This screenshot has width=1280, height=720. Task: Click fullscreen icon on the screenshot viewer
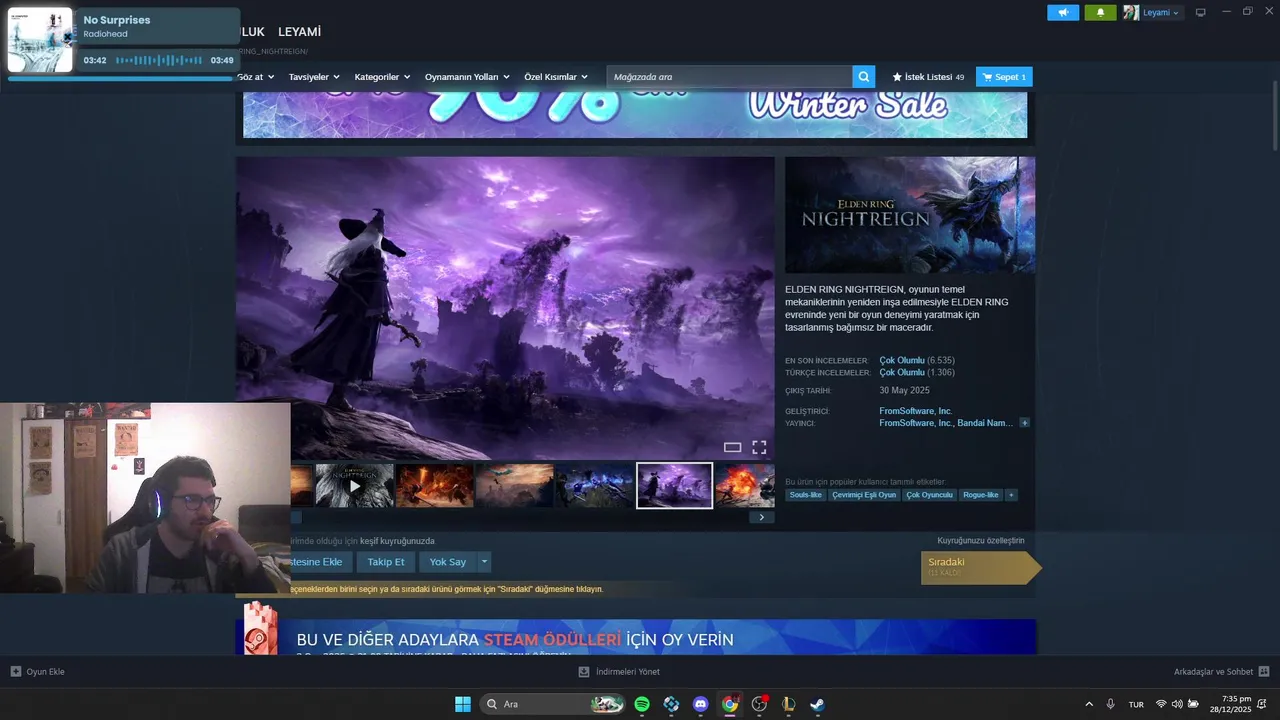pyautogui.click(x=759, y=447)
